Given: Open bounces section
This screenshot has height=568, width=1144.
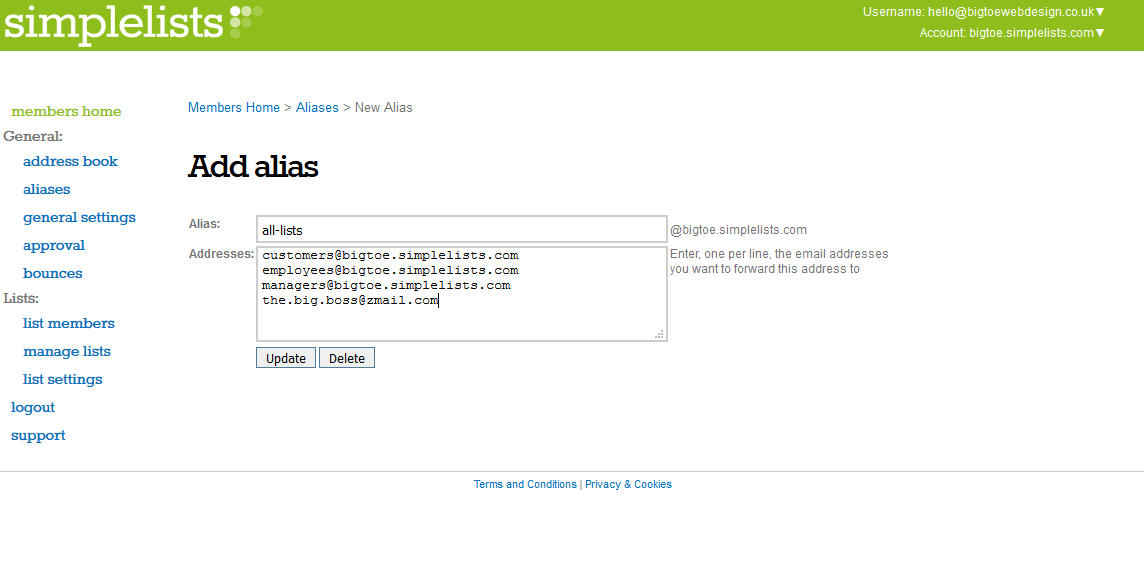Looking at the screenshot, I should tap(53, 273).
